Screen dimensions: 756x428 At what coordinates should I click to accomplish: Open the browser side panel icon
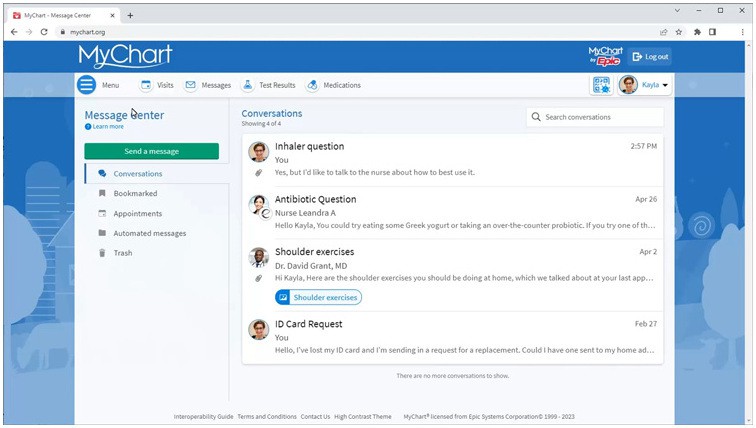(x=712, y=32)
